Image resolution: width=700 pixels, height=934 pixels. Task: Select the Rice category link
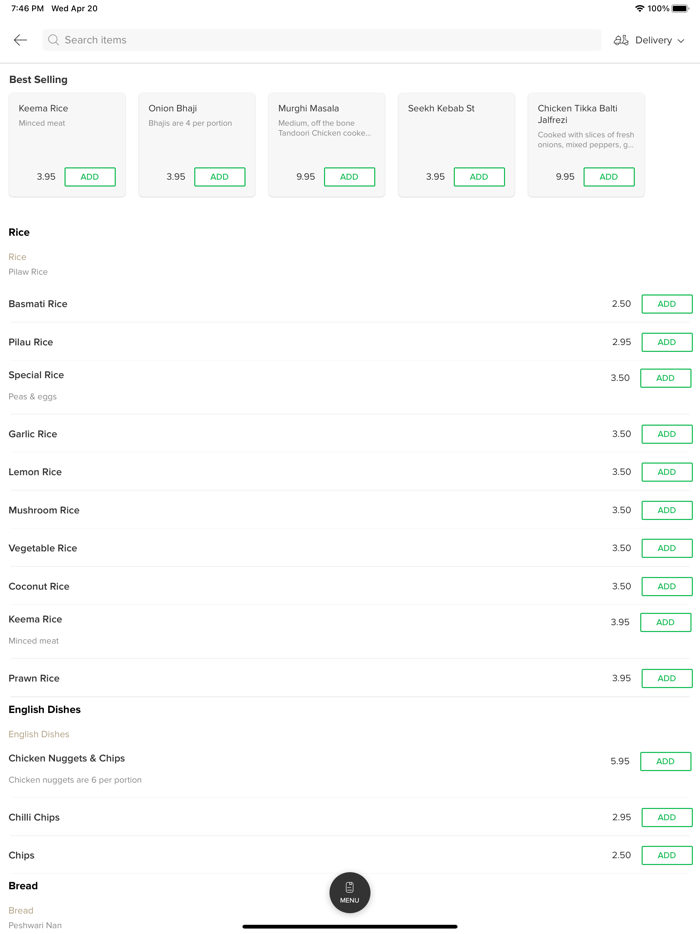click(x=18, y=257)
